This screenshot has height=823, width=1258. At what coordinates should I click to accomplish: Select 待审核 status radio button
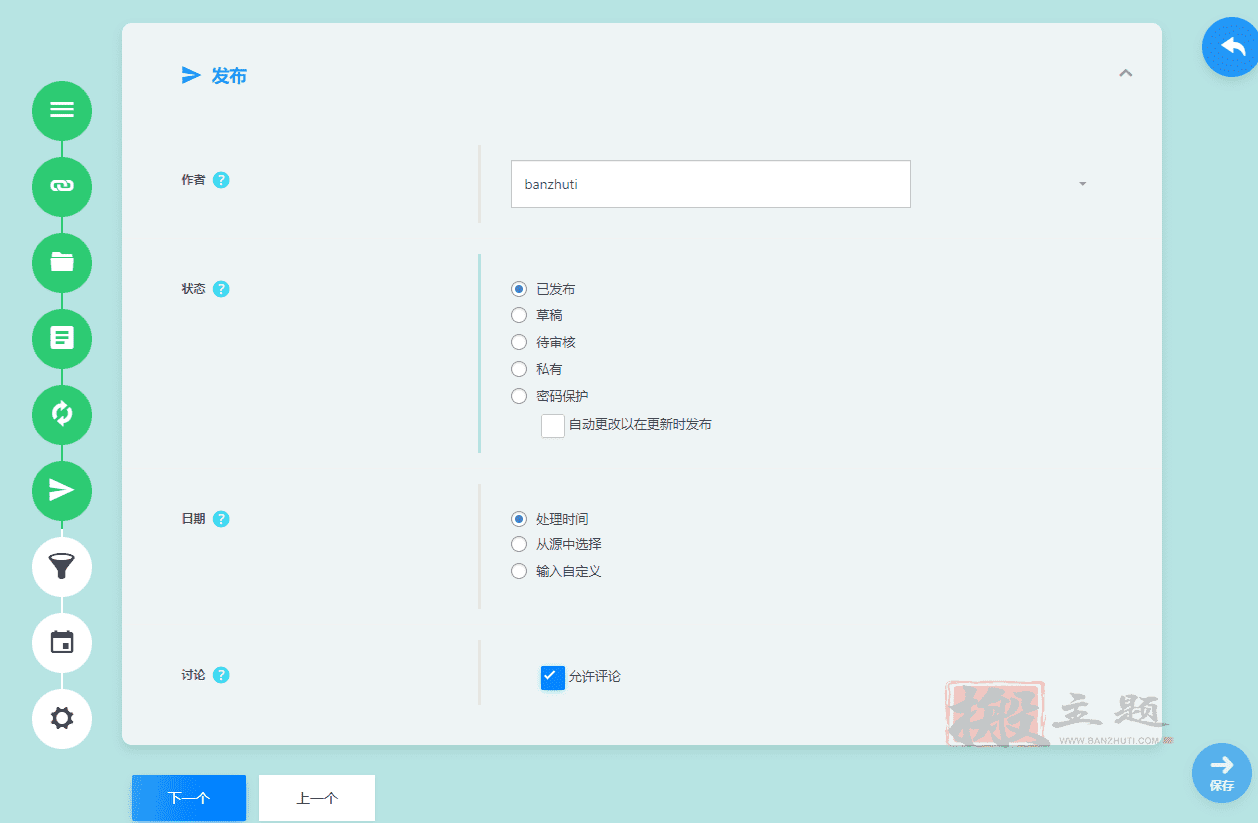pos(519,342)
